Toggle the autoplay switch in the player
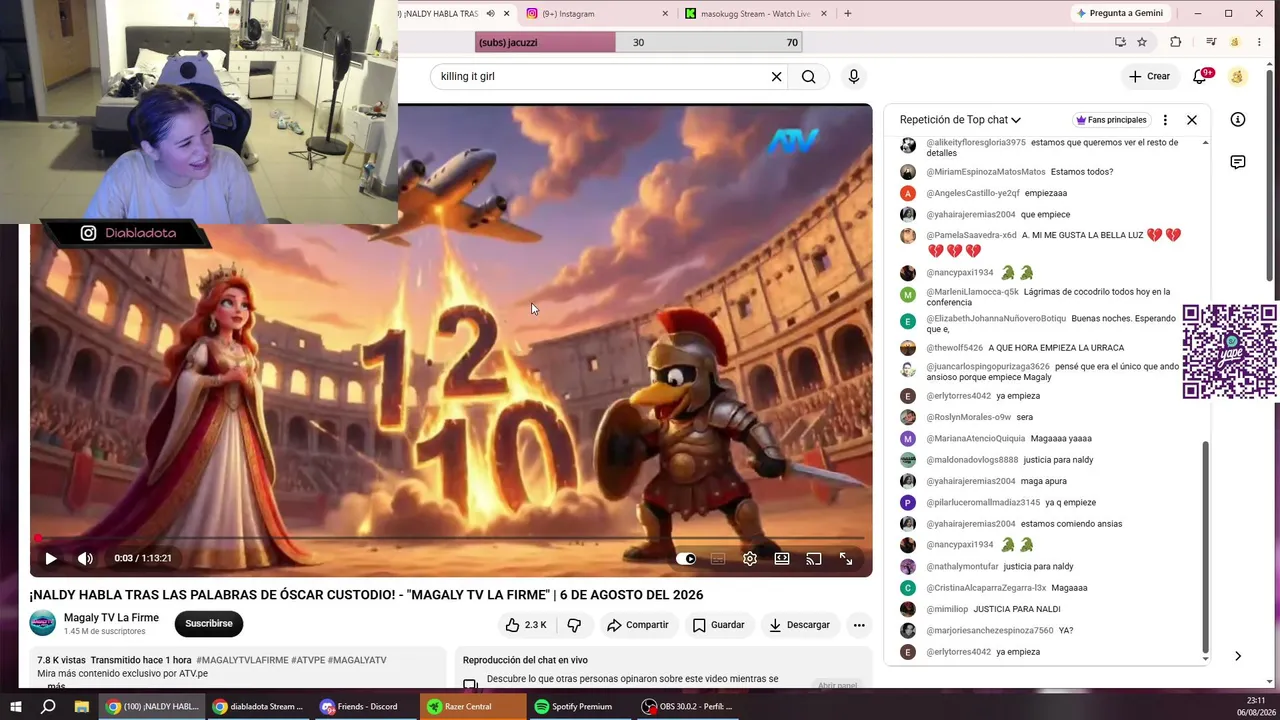1280x720 pixels. coord(686,559)
